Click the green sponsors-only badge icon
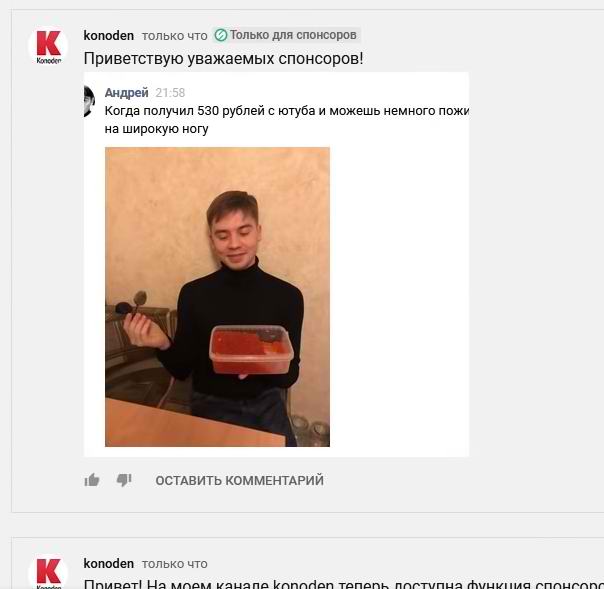 pos(221,35)
